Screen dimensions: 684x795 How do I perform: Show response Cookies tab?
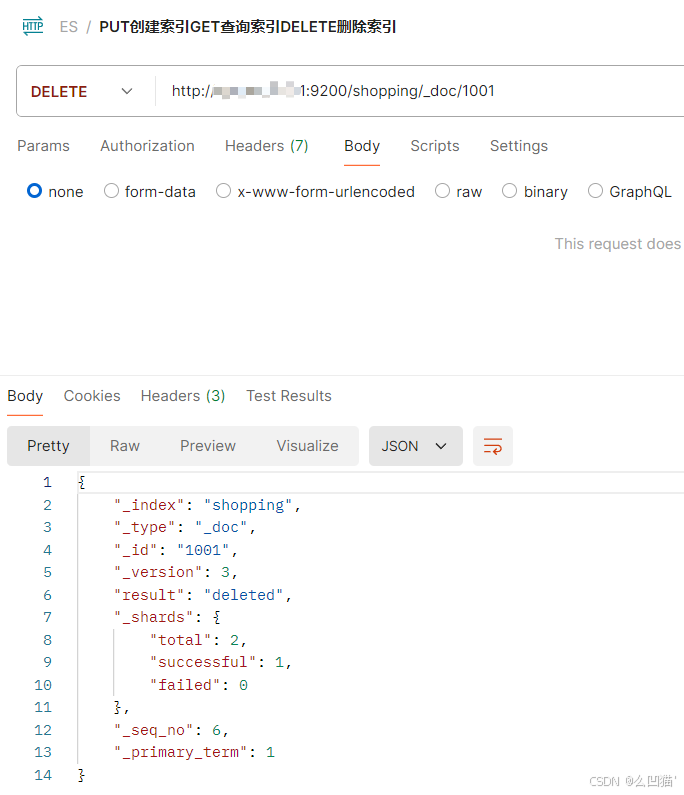(92, 396)
